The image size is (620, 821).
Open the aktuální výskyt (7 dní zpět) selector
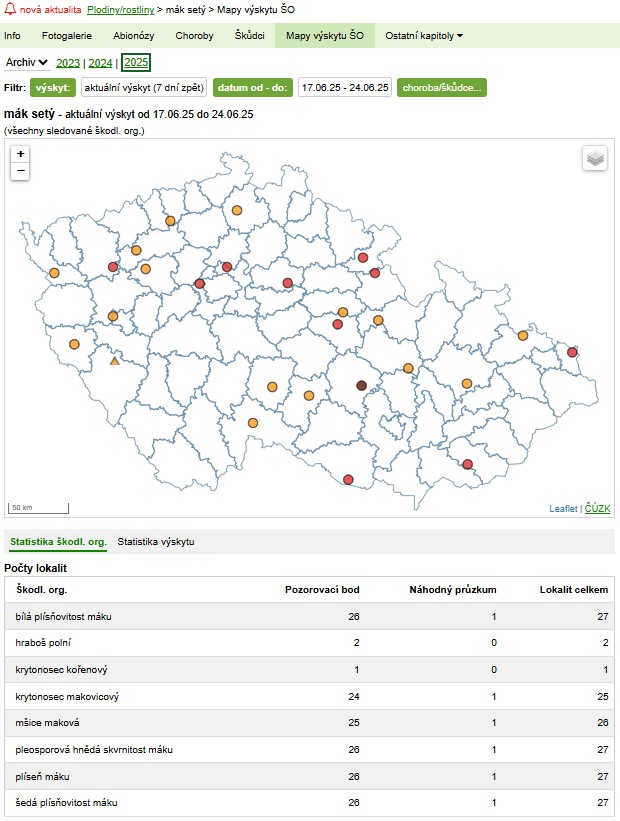pos(144,87)
